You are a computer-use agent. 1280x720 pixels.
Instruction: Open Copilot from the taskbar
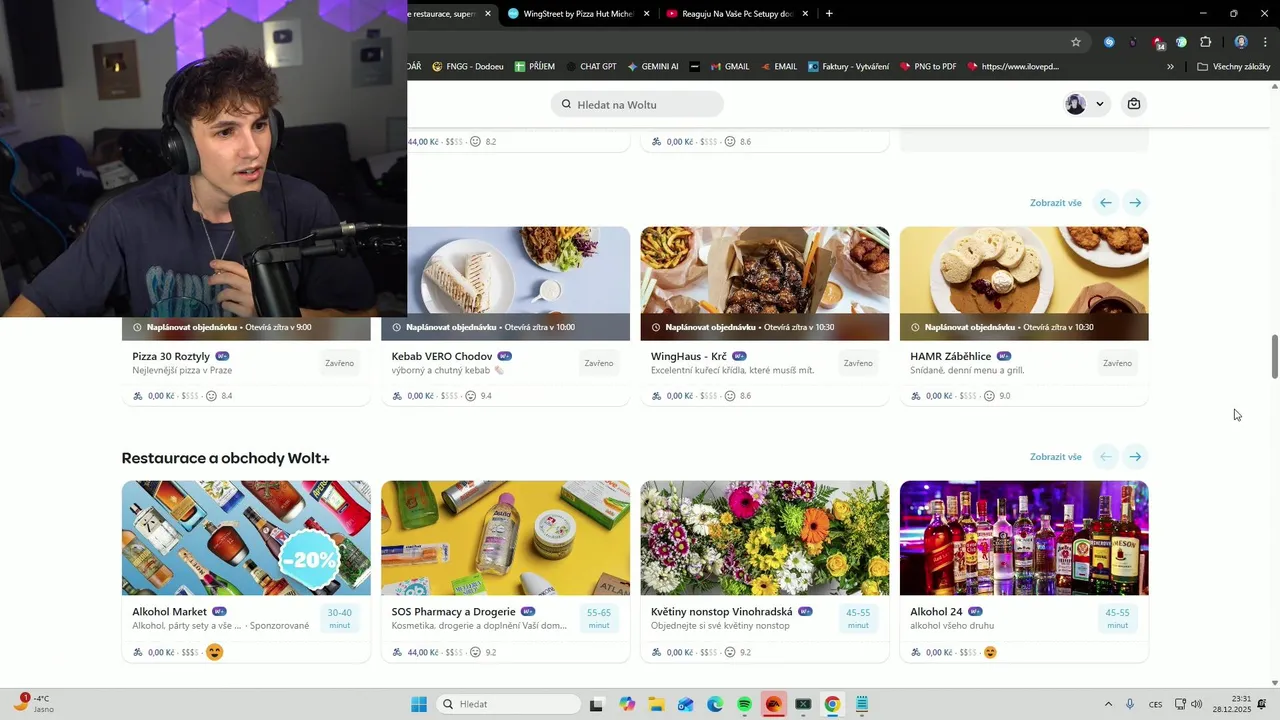tap(627, 704)
